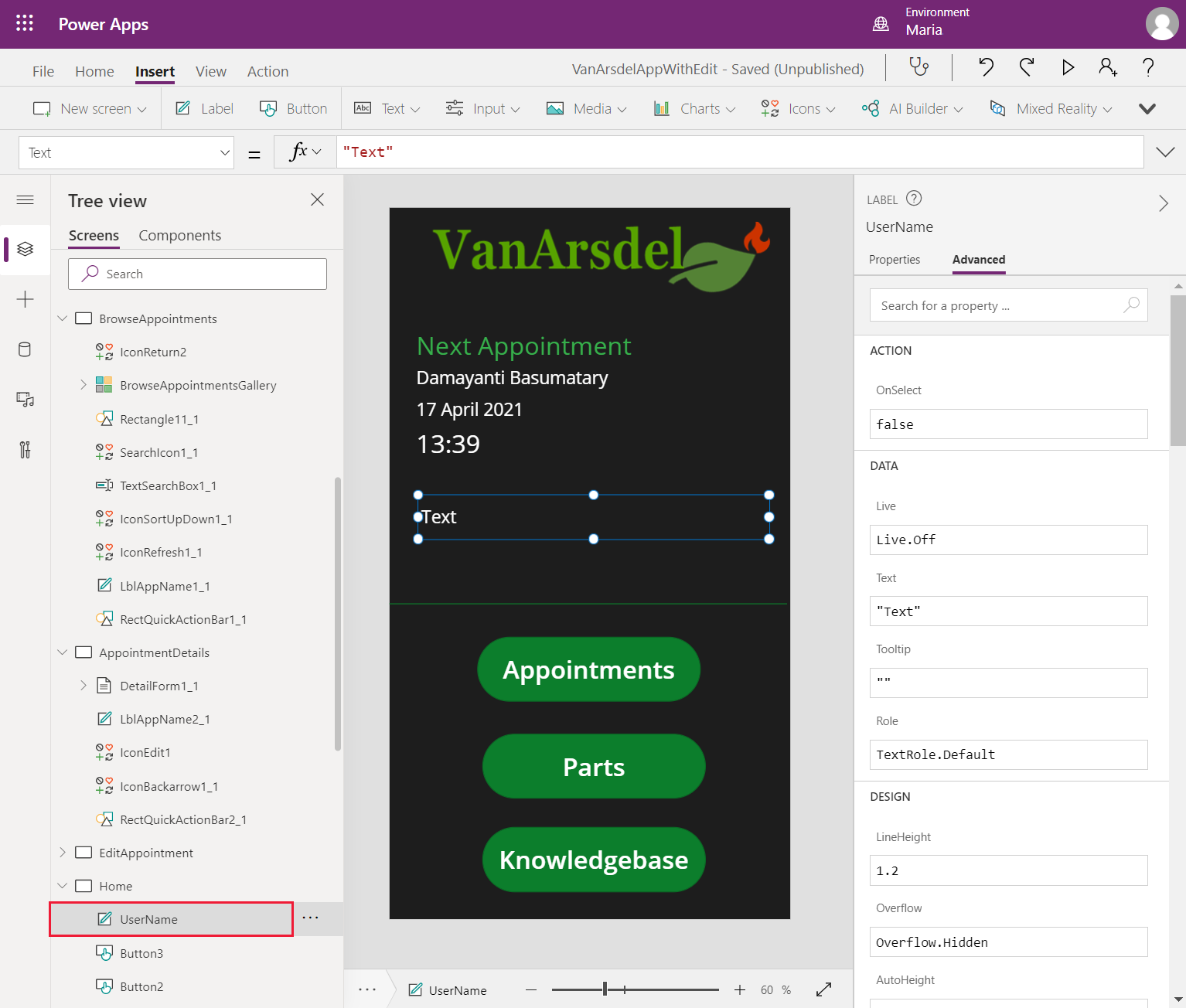Click the zoom slider handle
The image size is (1186, 1008).
point(605,989)
